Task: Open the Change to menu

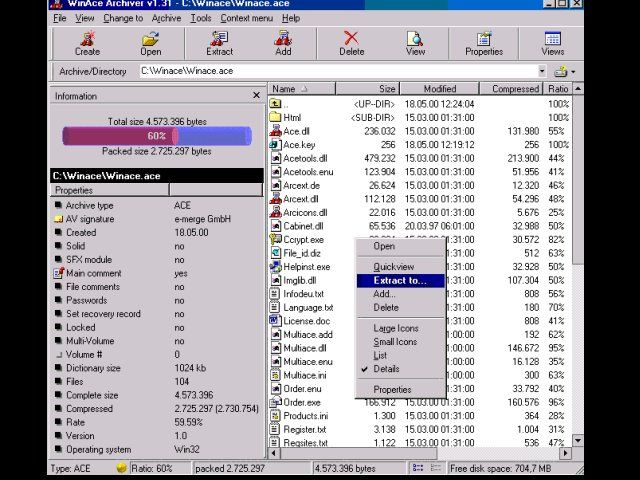Action: point(123,18)
